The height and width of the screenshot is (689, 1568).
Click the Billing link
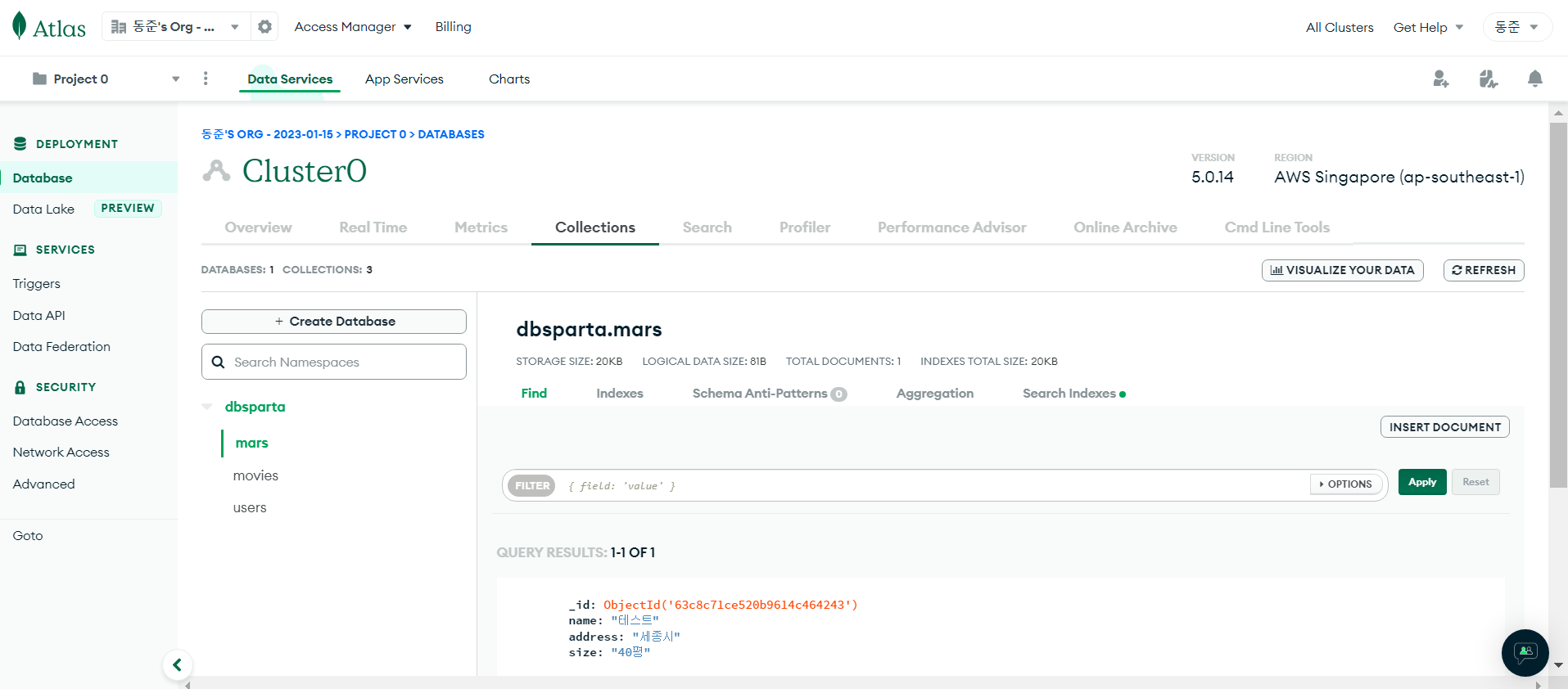click(x=454, y=27)
